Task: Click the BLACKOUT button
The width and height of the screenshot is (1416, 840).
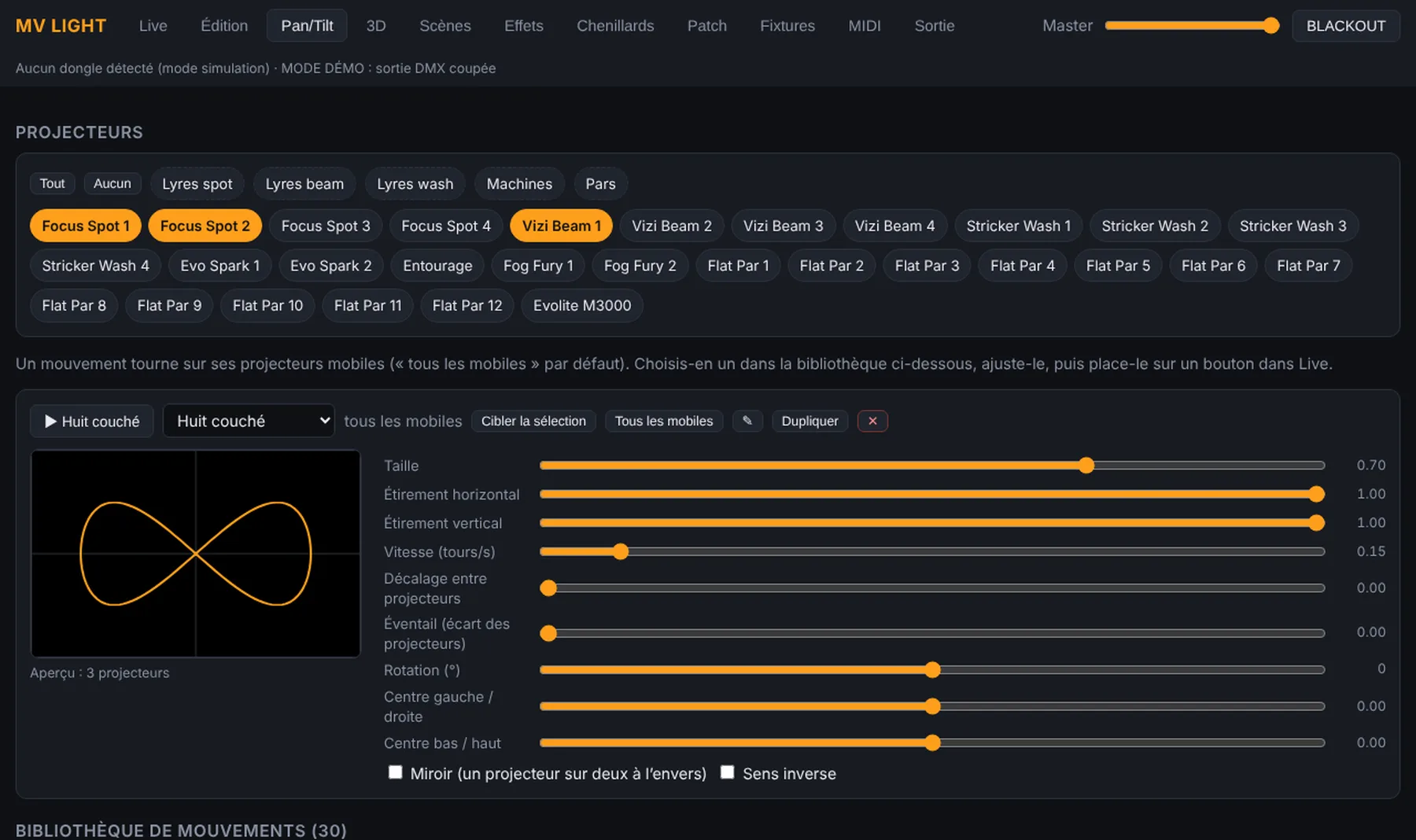Action: [1346, 26]
